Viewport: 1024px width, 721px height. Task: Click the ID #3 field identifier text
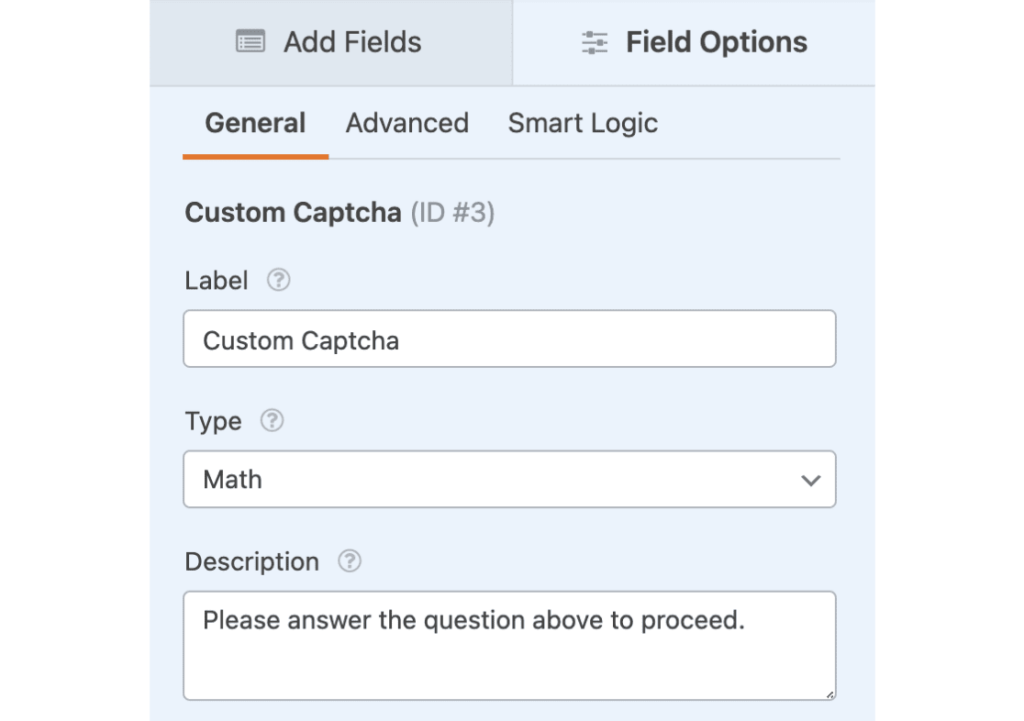tap(453, 213)
